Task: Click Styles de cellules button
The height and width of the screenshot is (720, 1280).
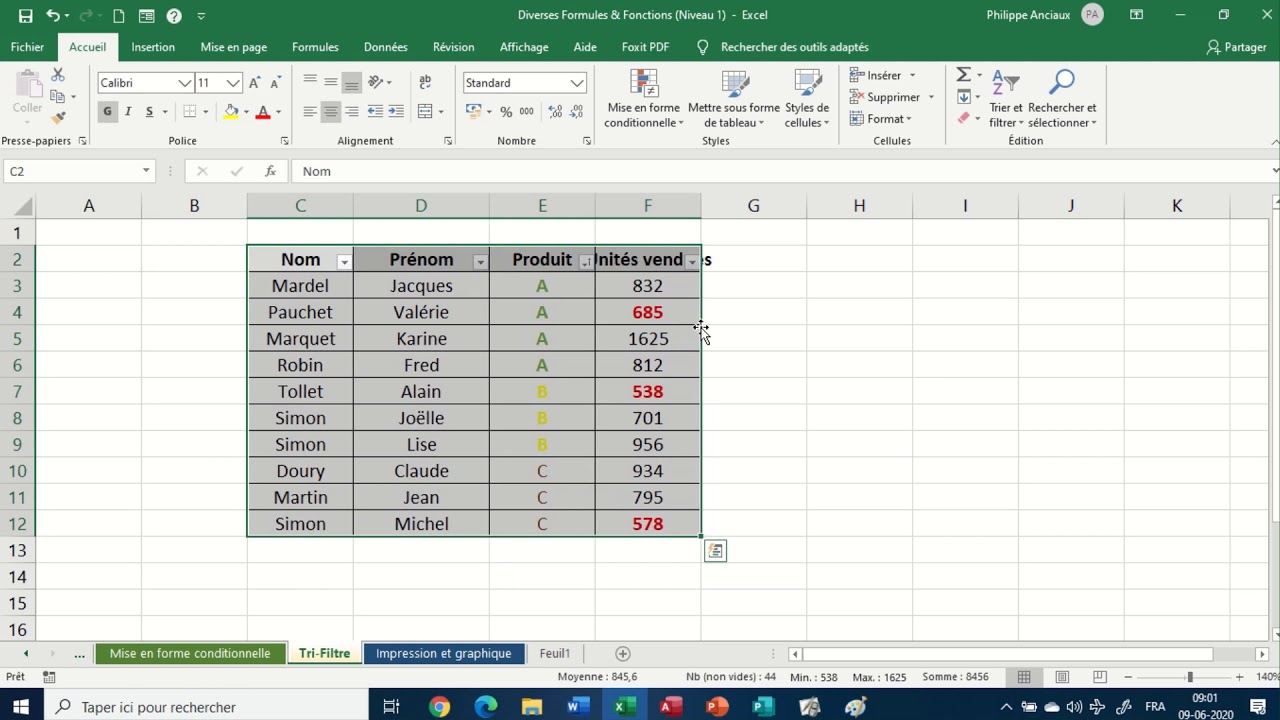Action: point(807,99)
